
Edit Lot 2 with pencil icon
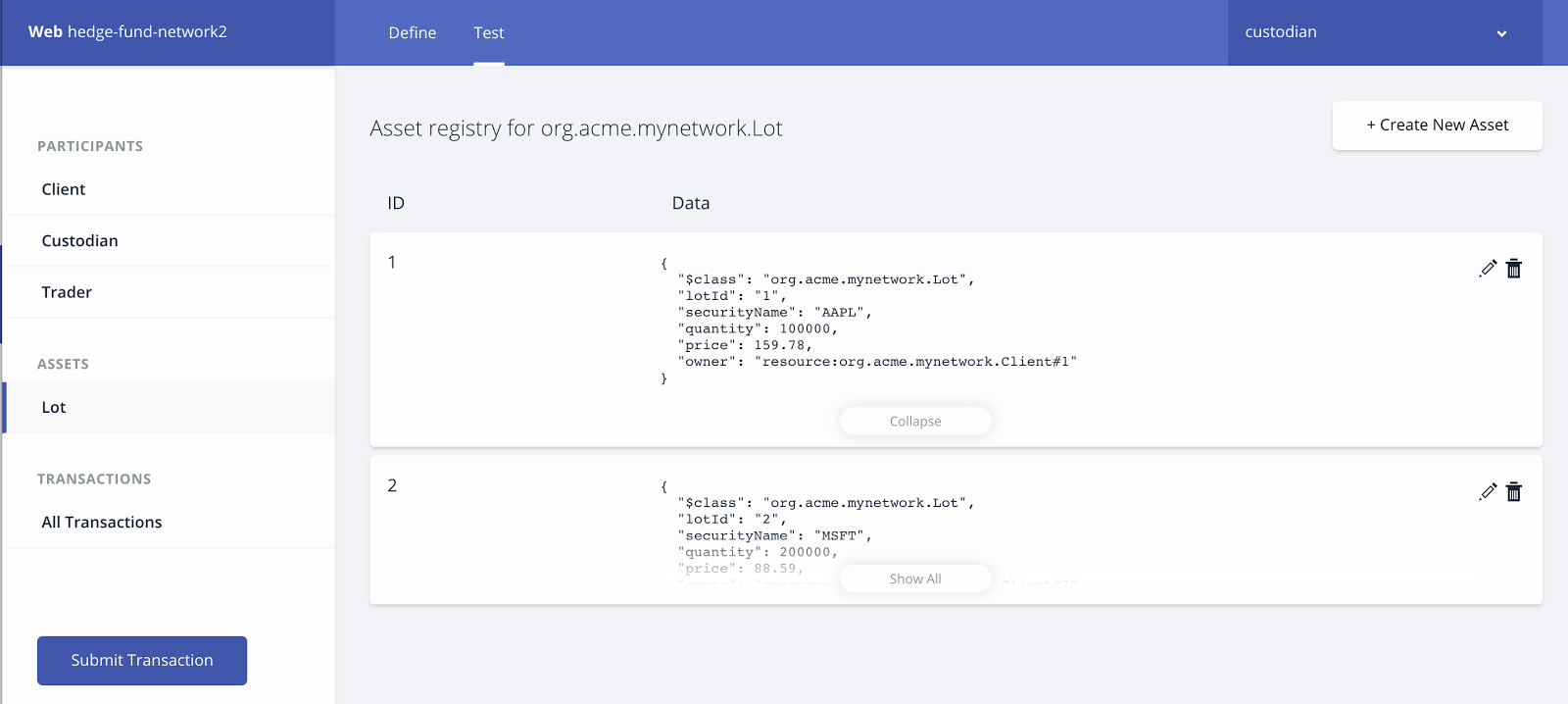[x=1488, y=492]
